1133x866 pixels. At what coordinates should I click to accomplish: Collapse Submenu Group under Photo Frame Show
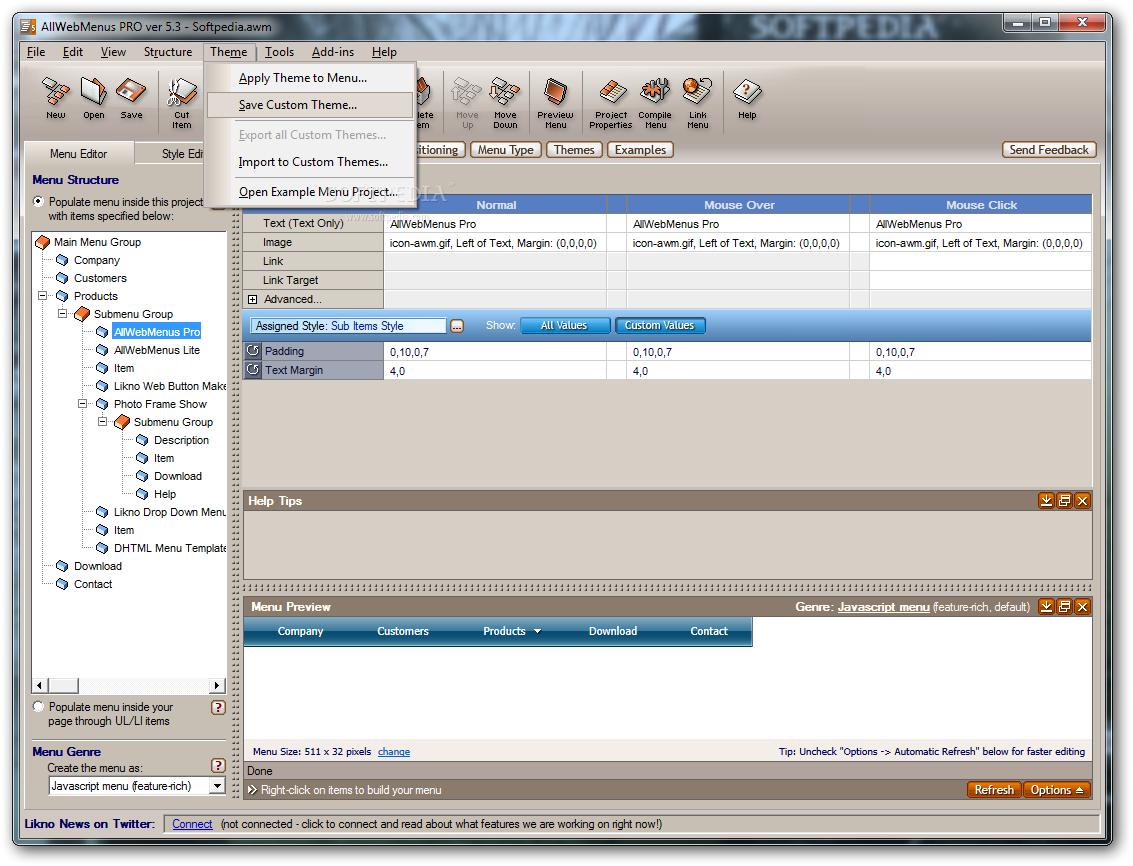[x=103, y=421]
